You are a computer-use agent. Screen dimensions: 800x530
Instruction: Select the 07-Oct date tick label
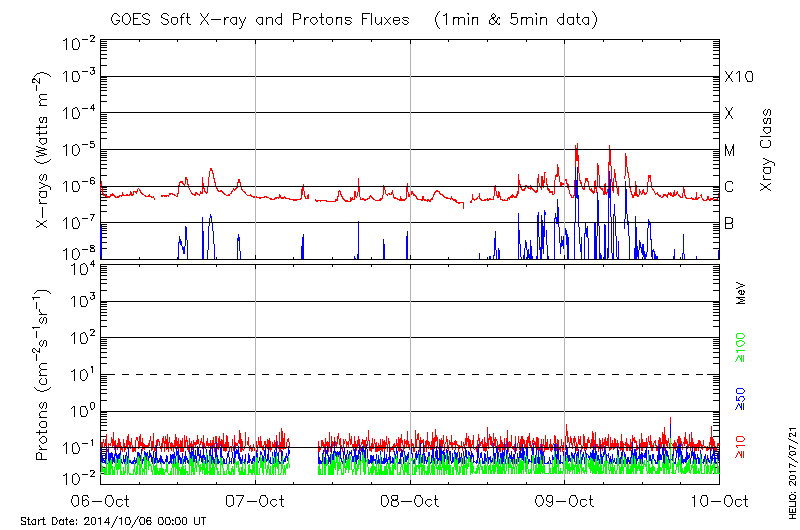256,500
